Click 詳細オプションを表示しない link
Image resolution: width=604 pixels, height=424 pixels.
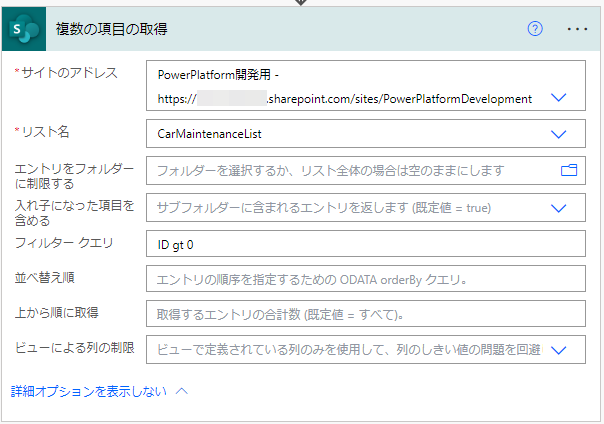click(x=89, y=391)
